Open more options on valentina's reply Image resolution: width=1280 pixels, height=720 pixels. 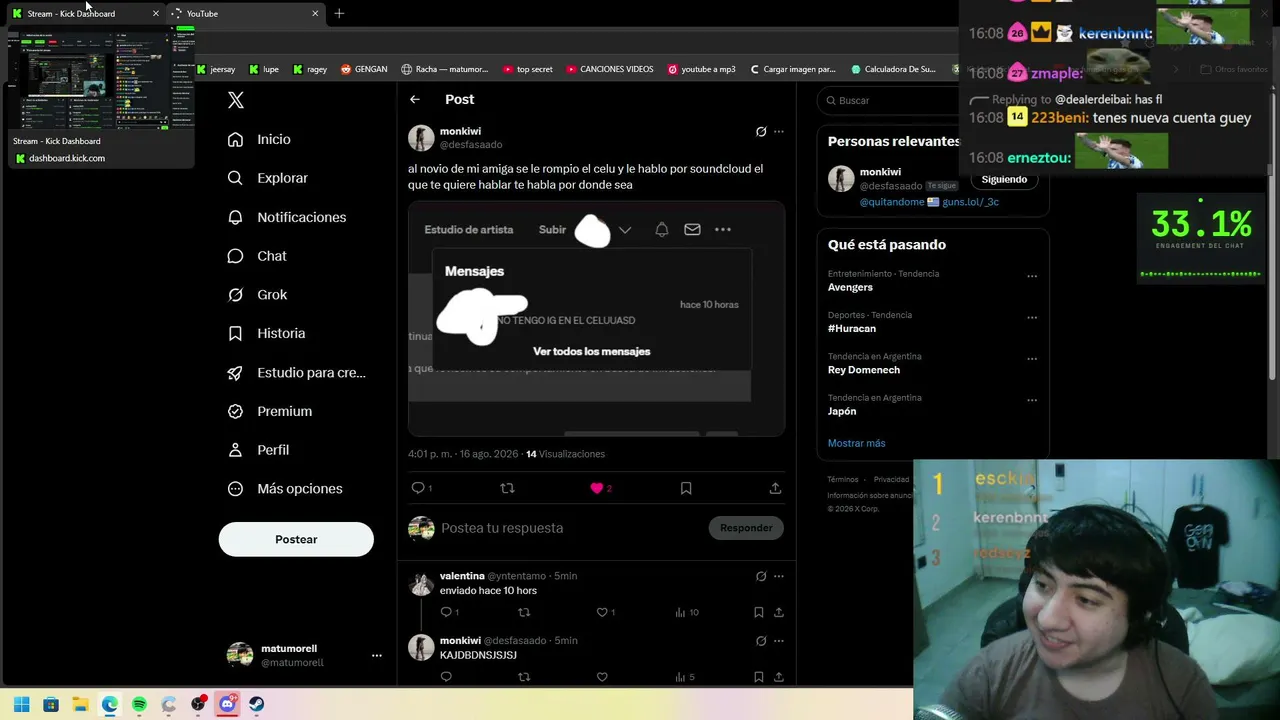click(x=779, y=576)
